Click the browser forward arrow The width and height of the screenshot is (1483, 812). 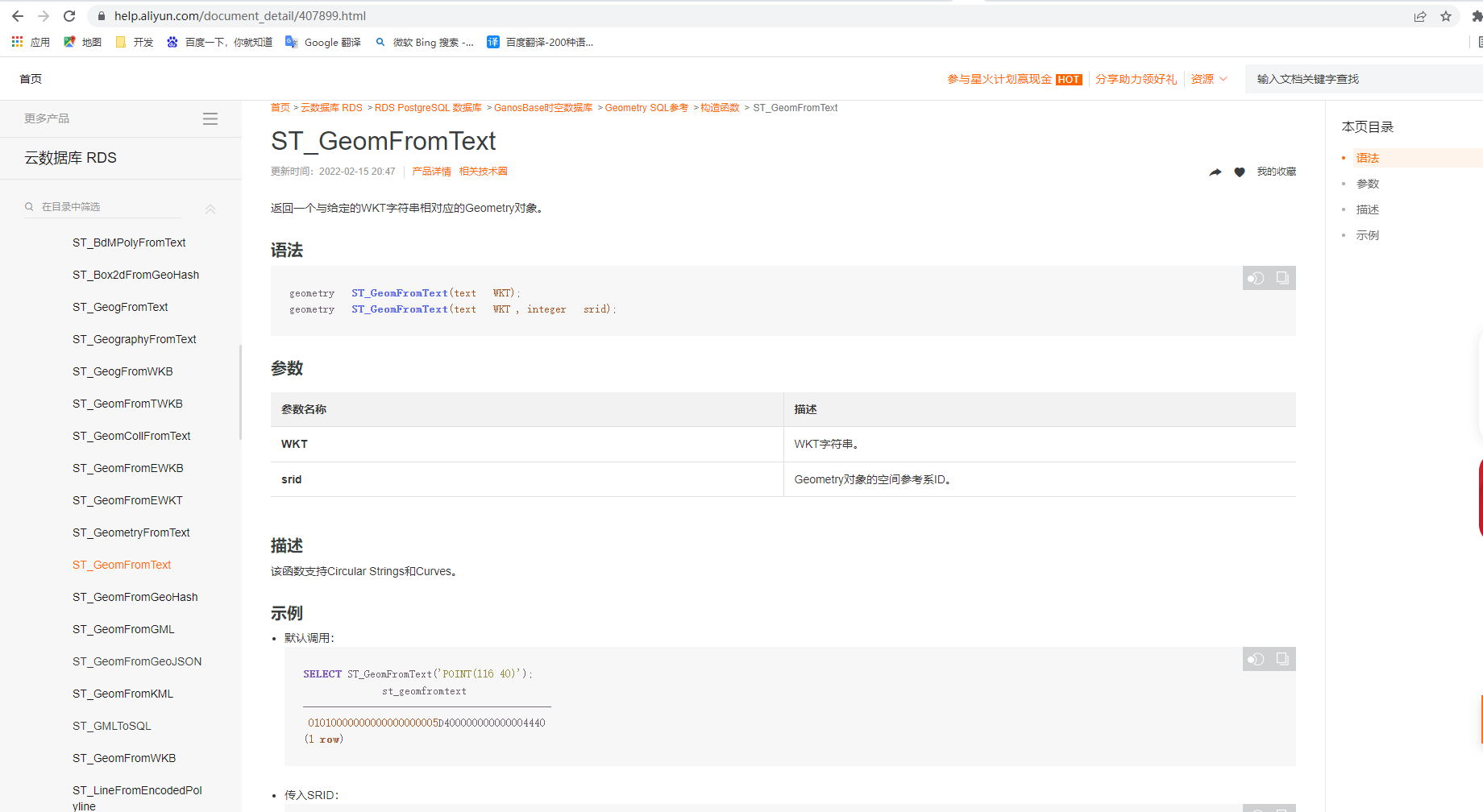44,16
